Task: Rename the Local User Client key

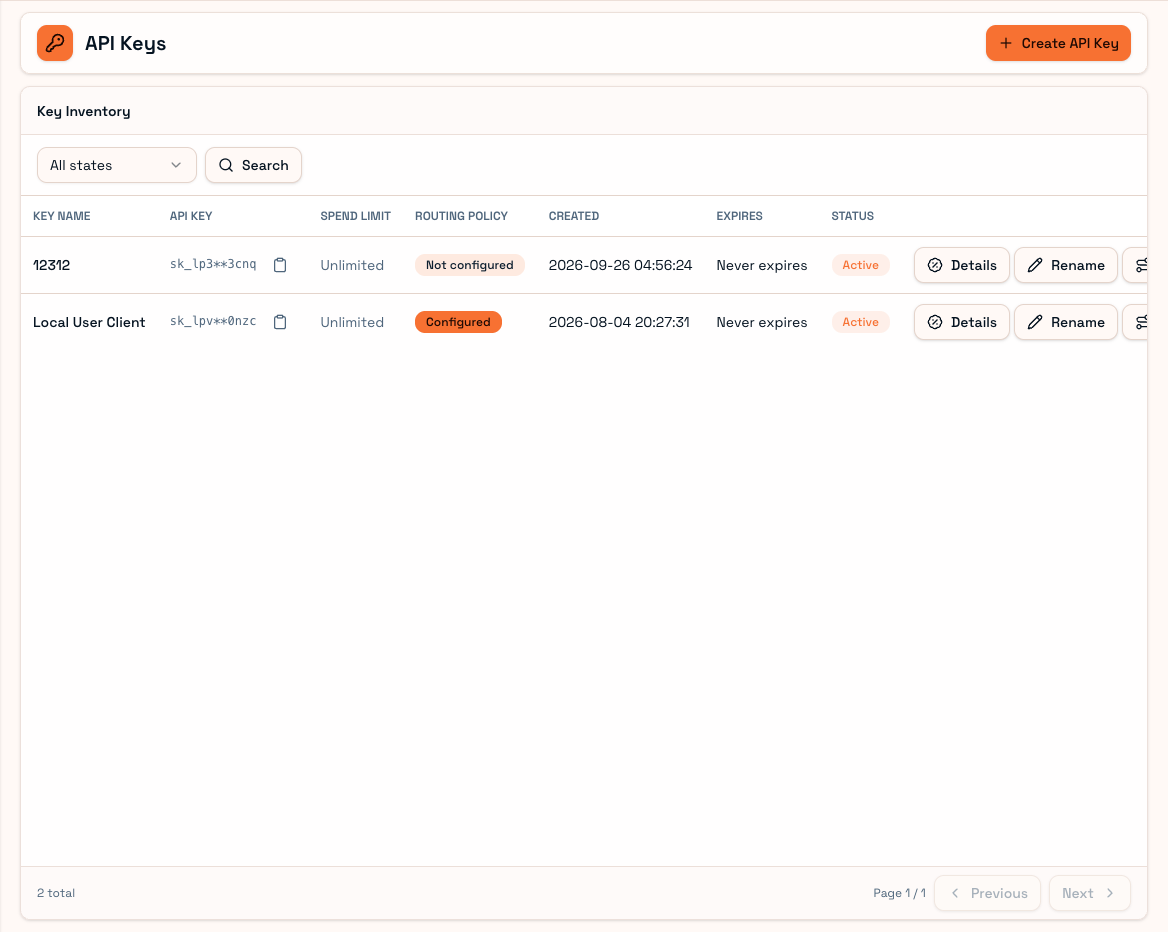Action: [x=1066, y=322]
